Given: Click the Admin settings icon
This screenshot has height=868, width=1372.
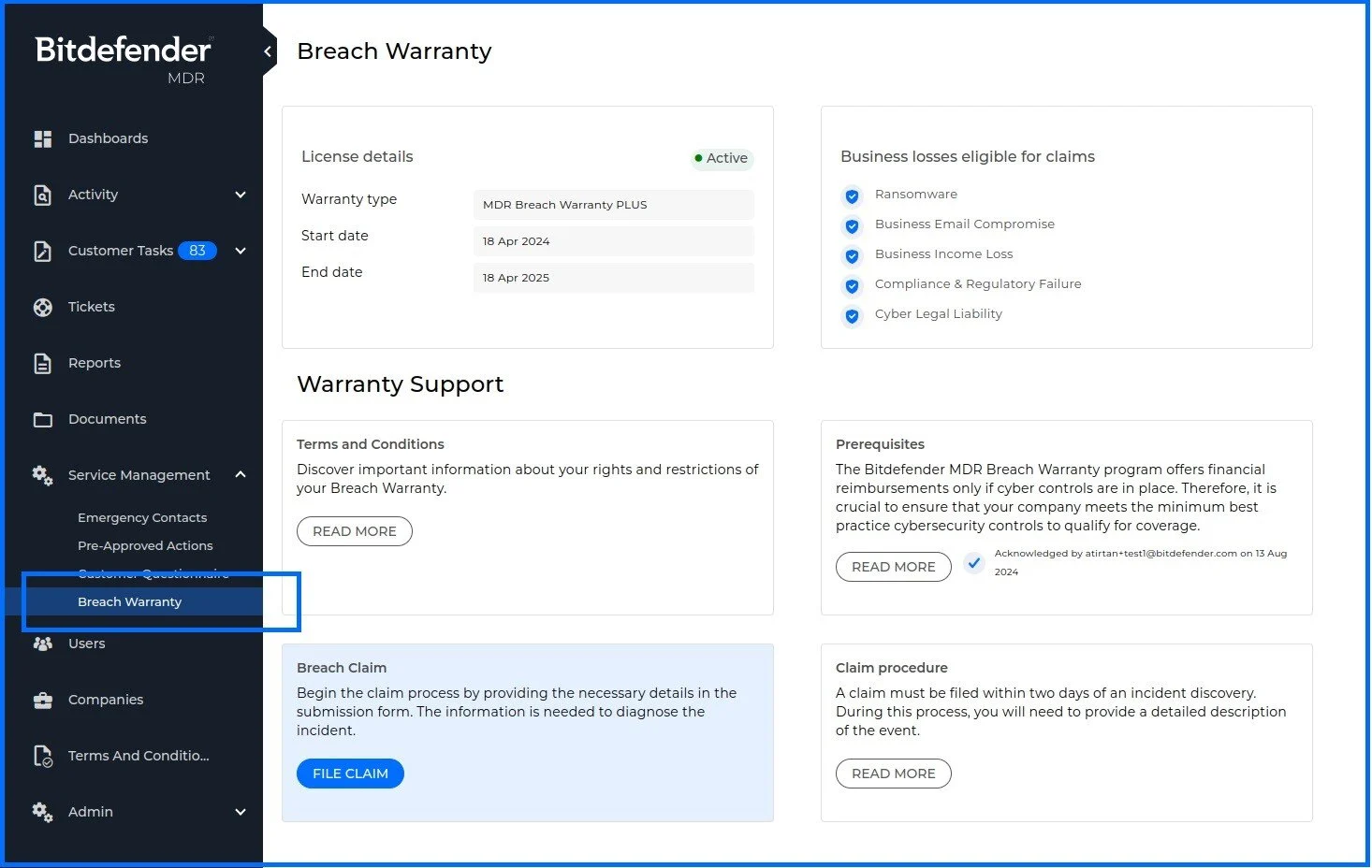Looking at the screenshot, I should pos(42,812).
